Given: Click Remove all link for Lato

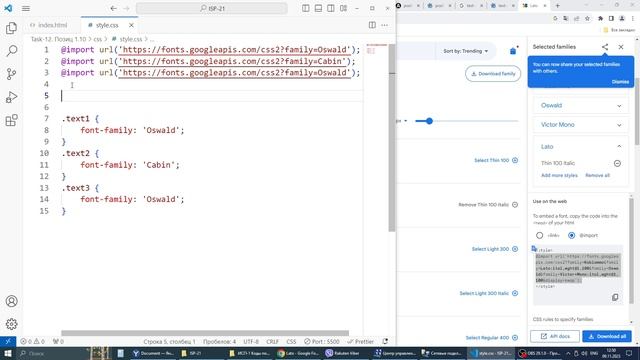Looking at the screenshot, I should 597,175.
